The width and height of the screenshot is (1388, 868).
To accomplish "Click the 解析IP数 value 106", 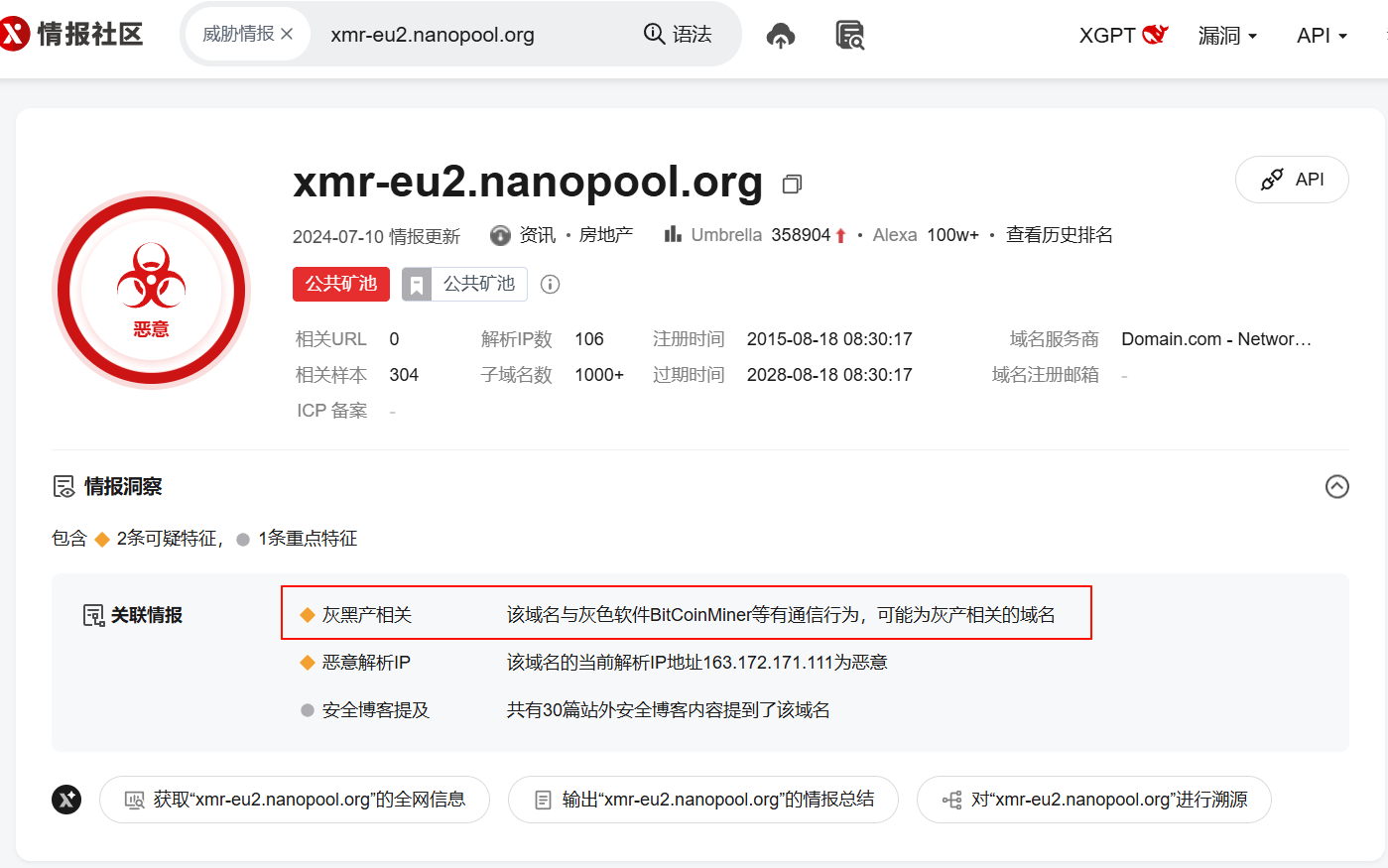I will [589, 339].
